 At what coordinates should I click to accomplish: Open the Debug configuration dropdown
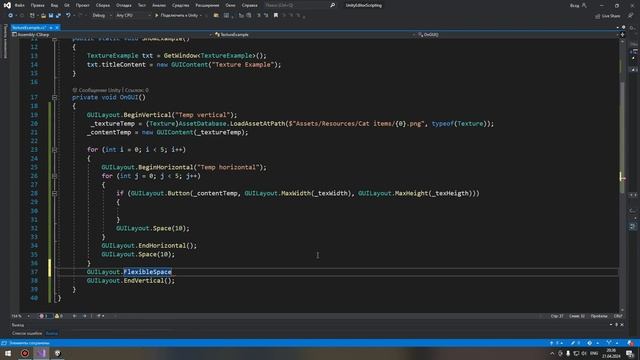[x=101, y=16]
